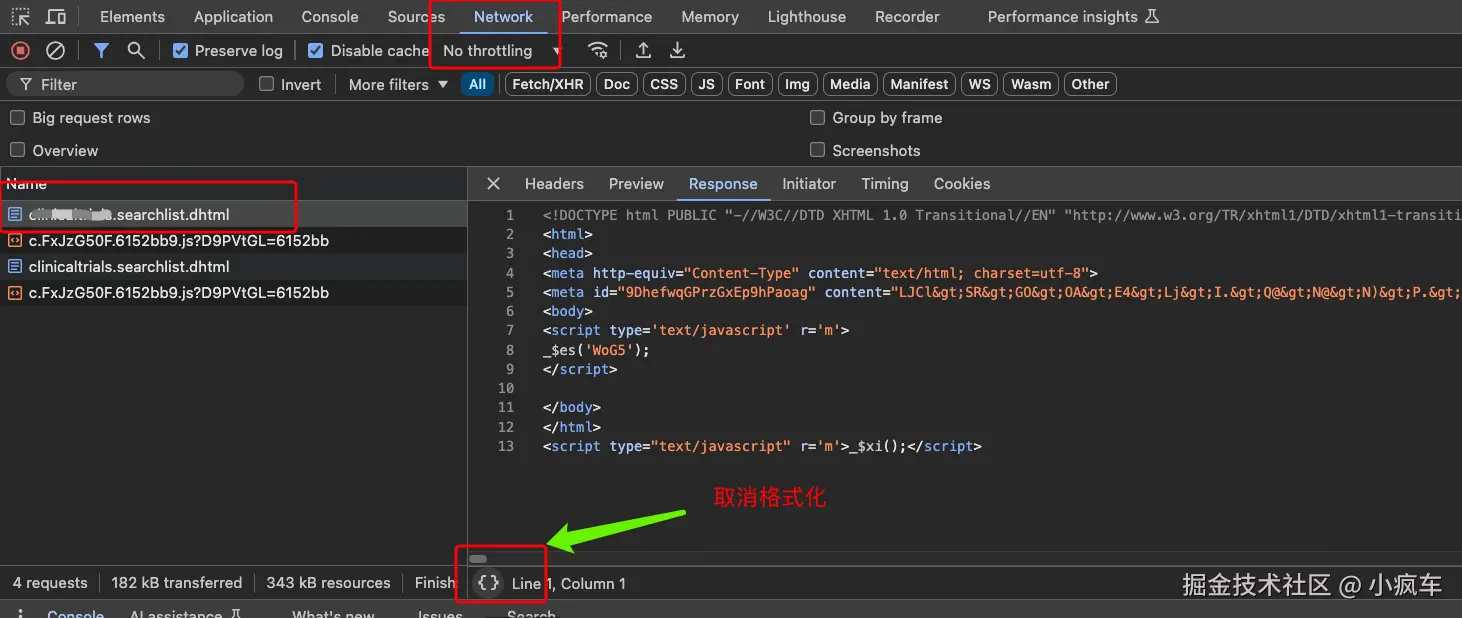The width and height of the screenshot is (1462, 618).
Task: Click the pretty-print braces icon
Action: pos(488,583)
